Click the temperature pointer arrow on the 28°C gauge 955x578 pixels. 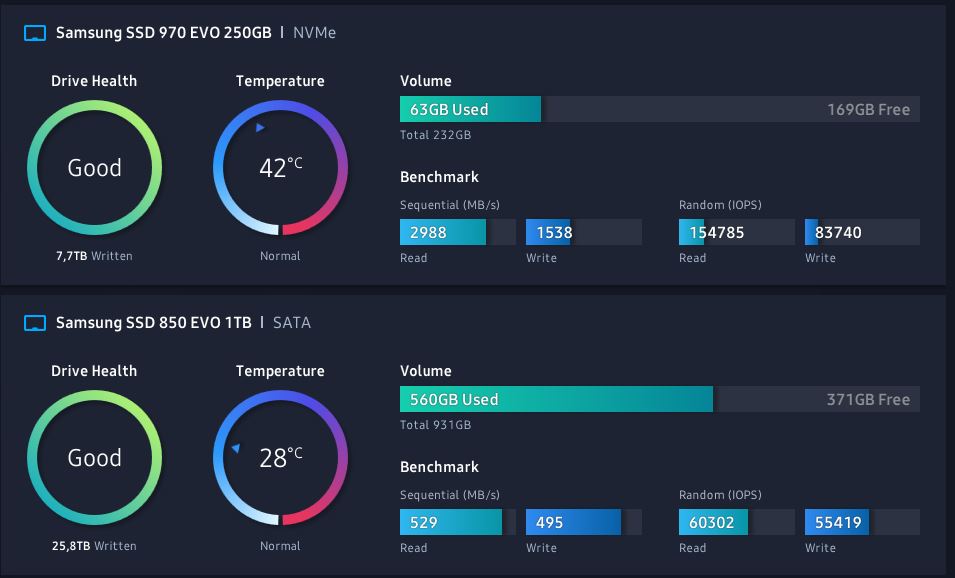pyautogui.click(x=236, y=449)
